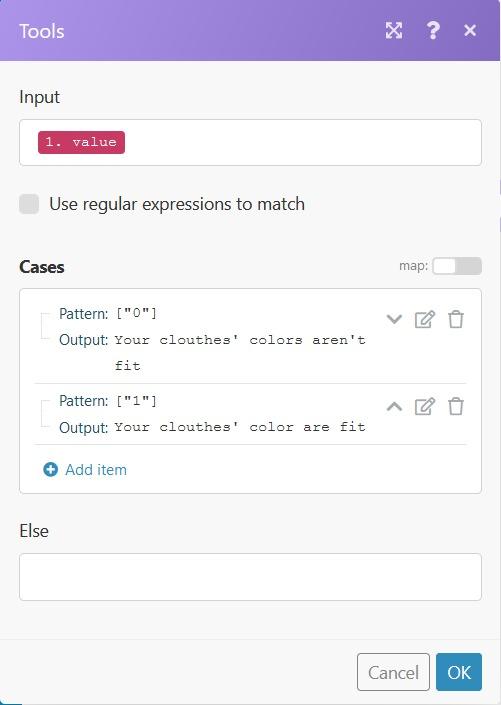Screen dimensions: 501x705
Task: Click the plus icon next to Add item
Action: pos(50,469)
